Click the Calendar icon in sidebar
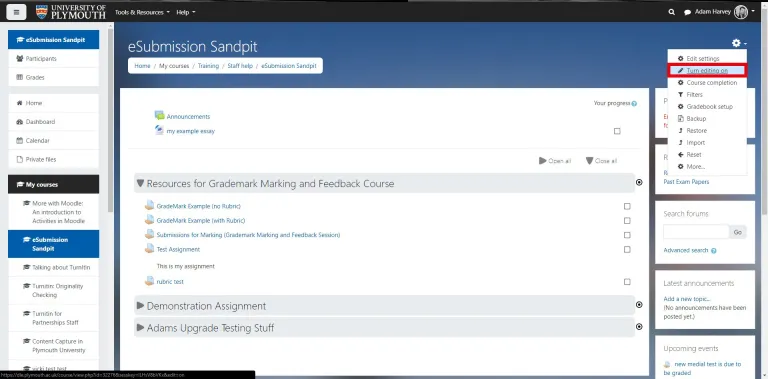This screenshot has height=379, width=768. tap(20, 141)
